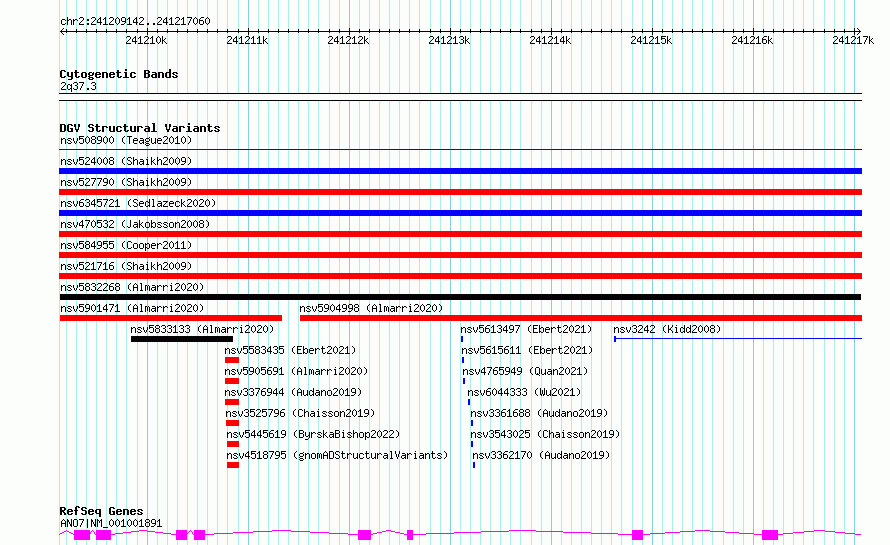Viewport: 890px width, 545px height.
Task: Click the 241210k ruler mark
Action: (x=146, y=40)
